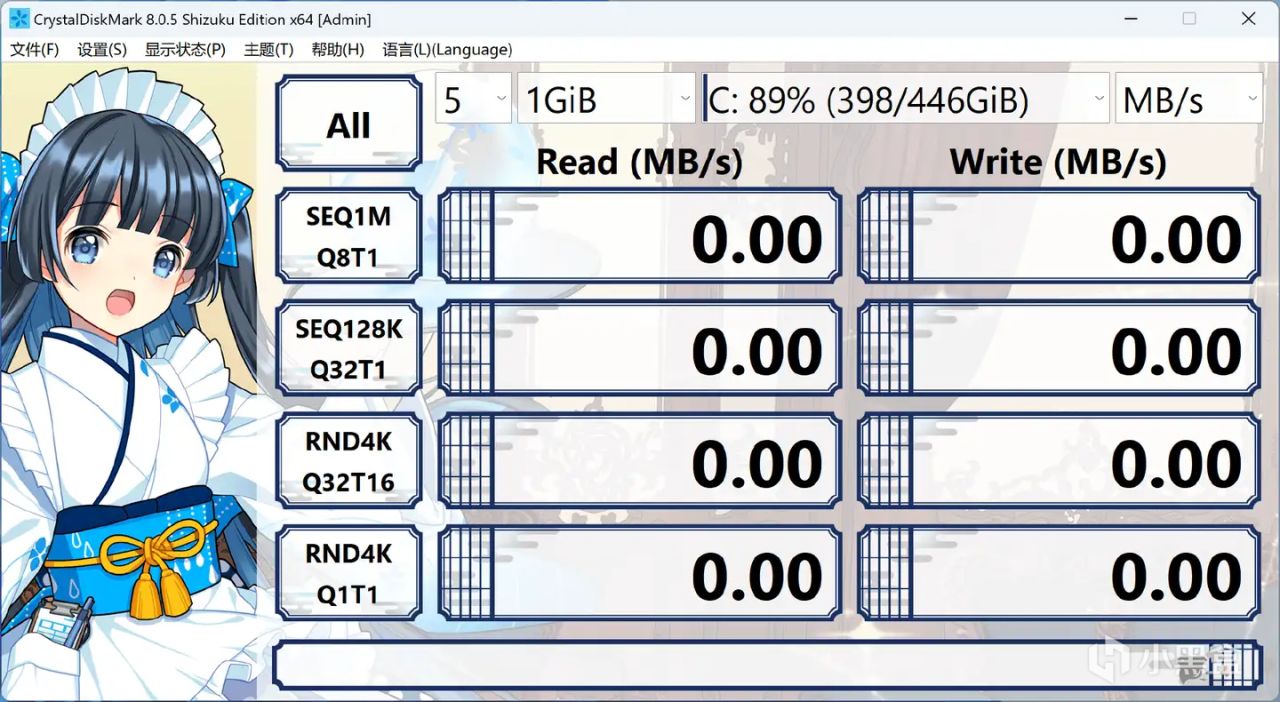This screenshot has width=1280, height=702.
Task: Open the 文件(F) menu
Action: click(35, 50)
